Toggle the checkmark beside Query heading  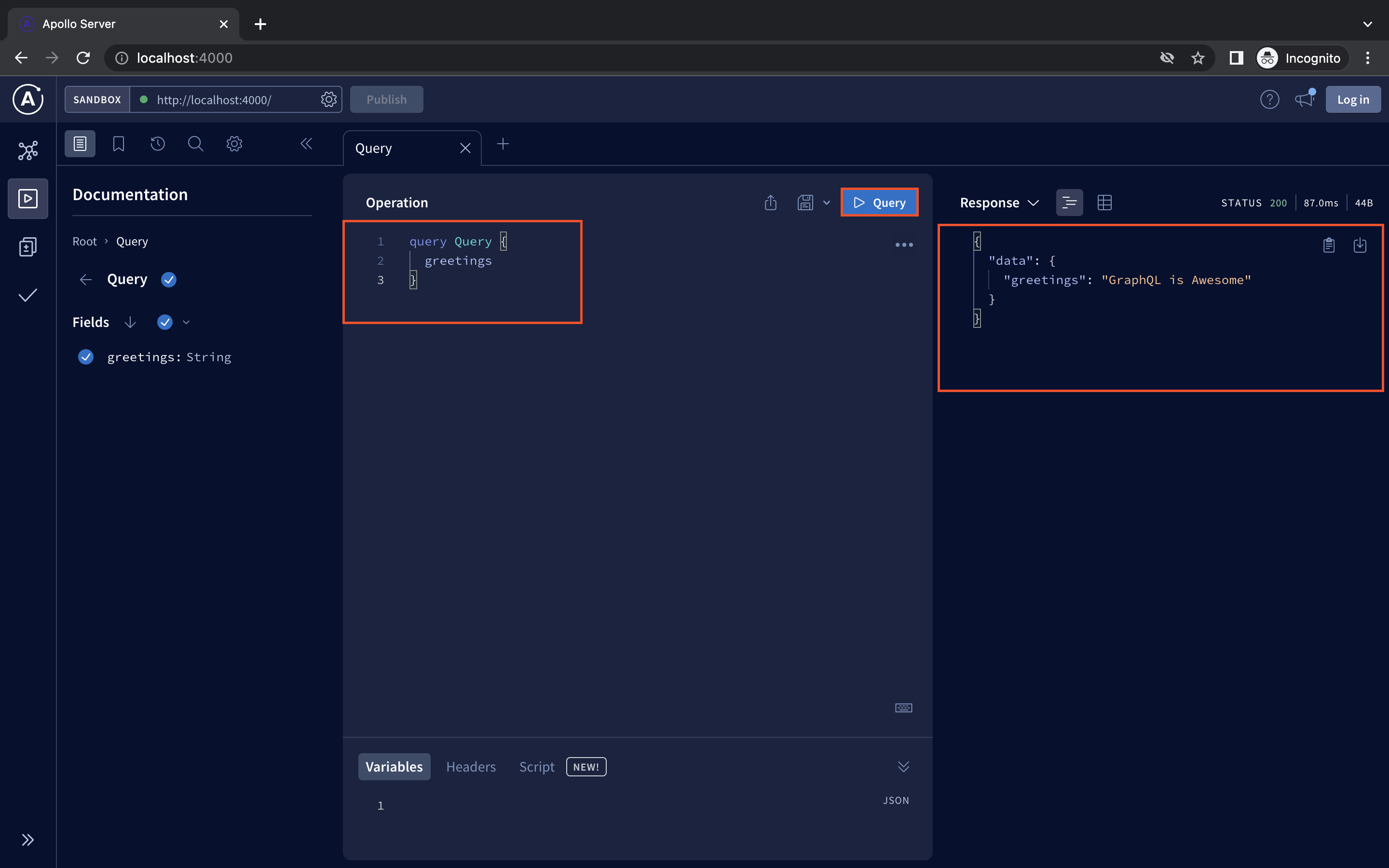169,280
